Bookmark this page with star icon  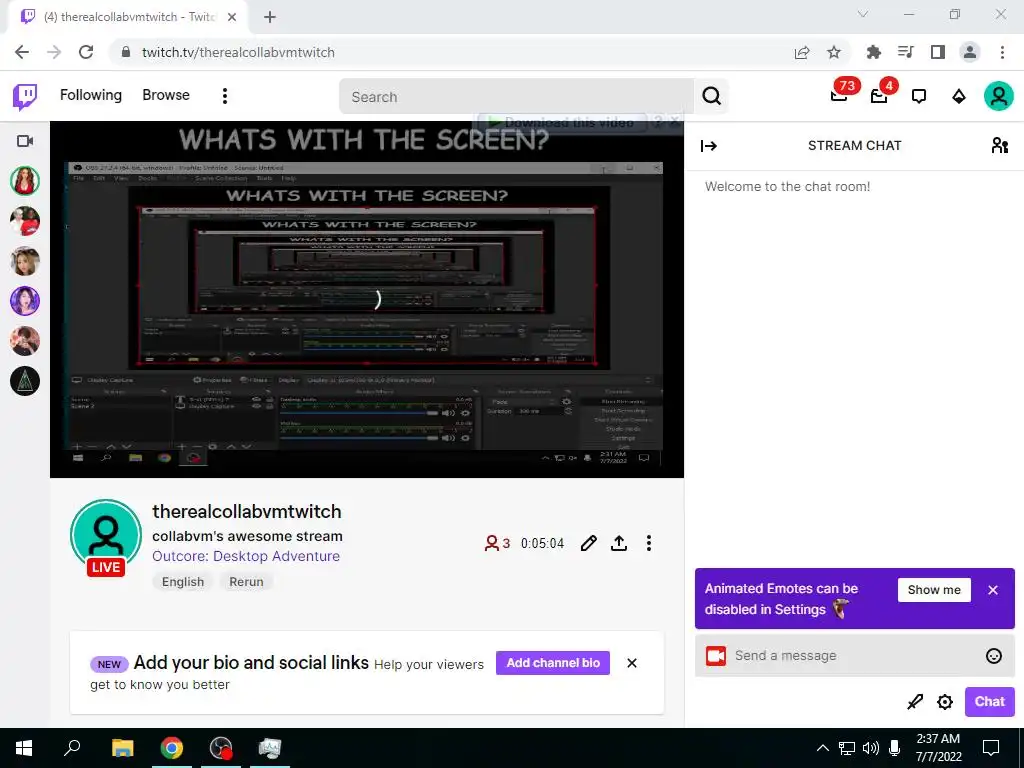(834, 53)
